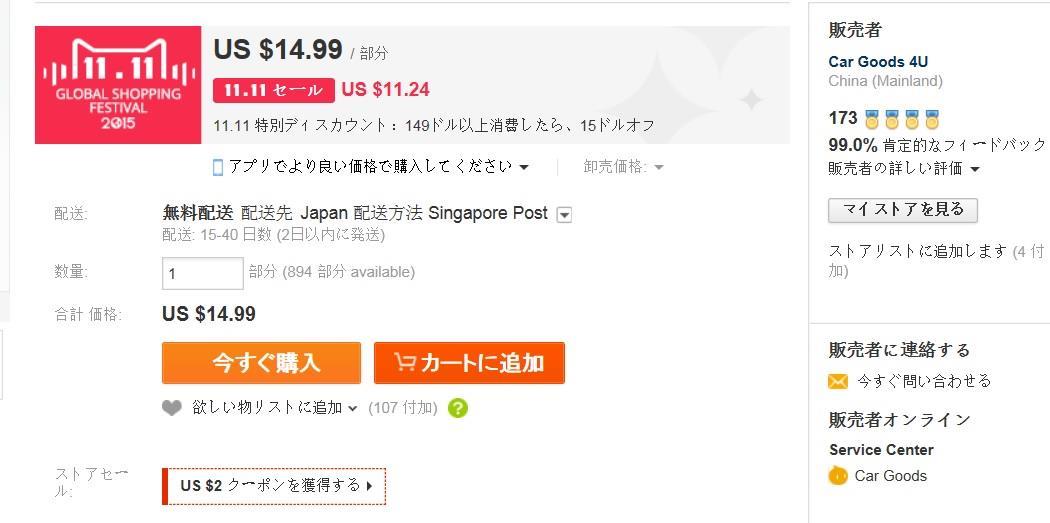Click the quantity input field

pyautogui.click(x=203, y=273)
